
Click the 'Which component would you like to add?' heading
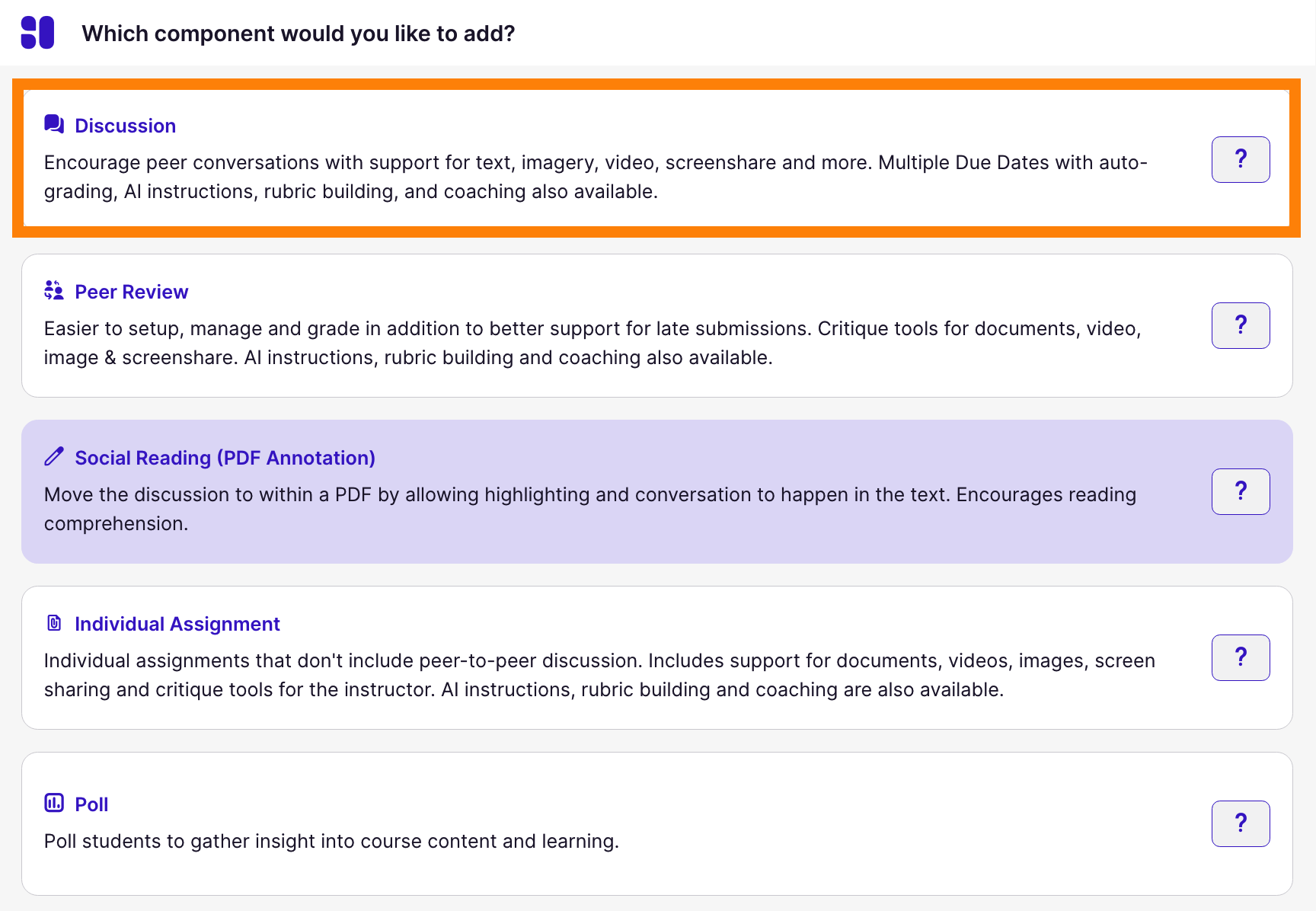pyautogui.click(x=298, y=34)
